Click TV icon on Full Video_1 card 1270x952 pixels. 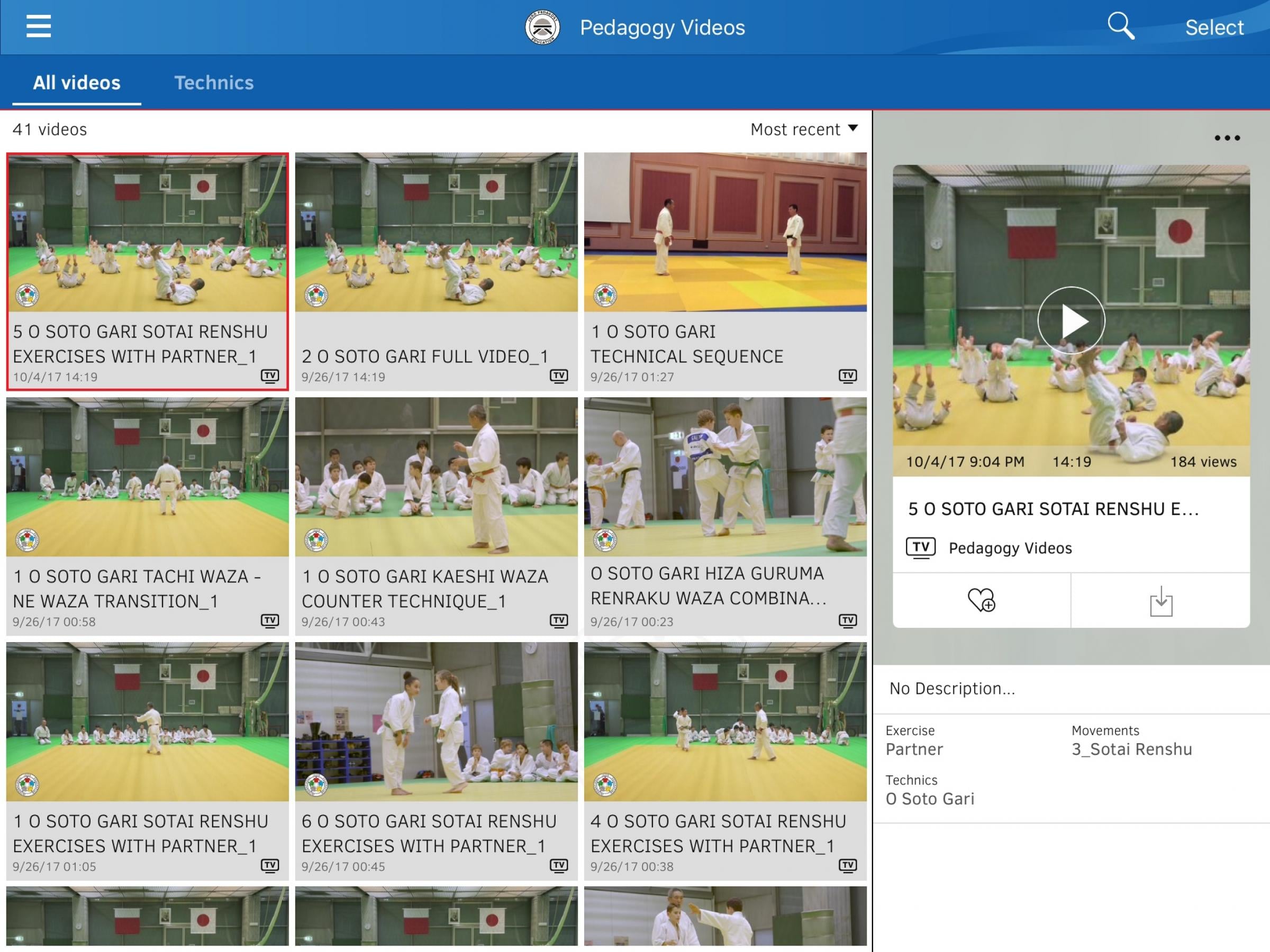(559, 376)
